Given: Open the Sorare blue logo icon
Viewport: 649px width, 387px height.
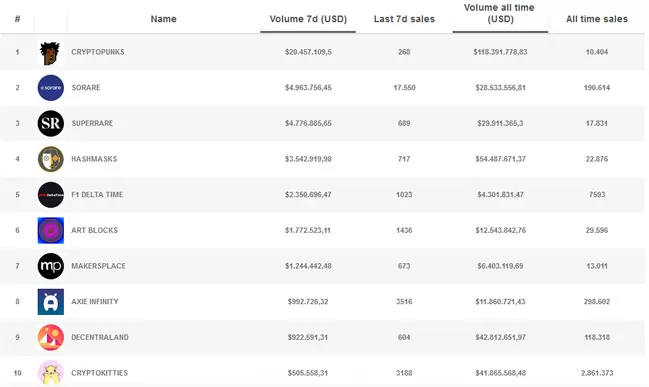Looking at the screenshot, I should tap(50, 88).
